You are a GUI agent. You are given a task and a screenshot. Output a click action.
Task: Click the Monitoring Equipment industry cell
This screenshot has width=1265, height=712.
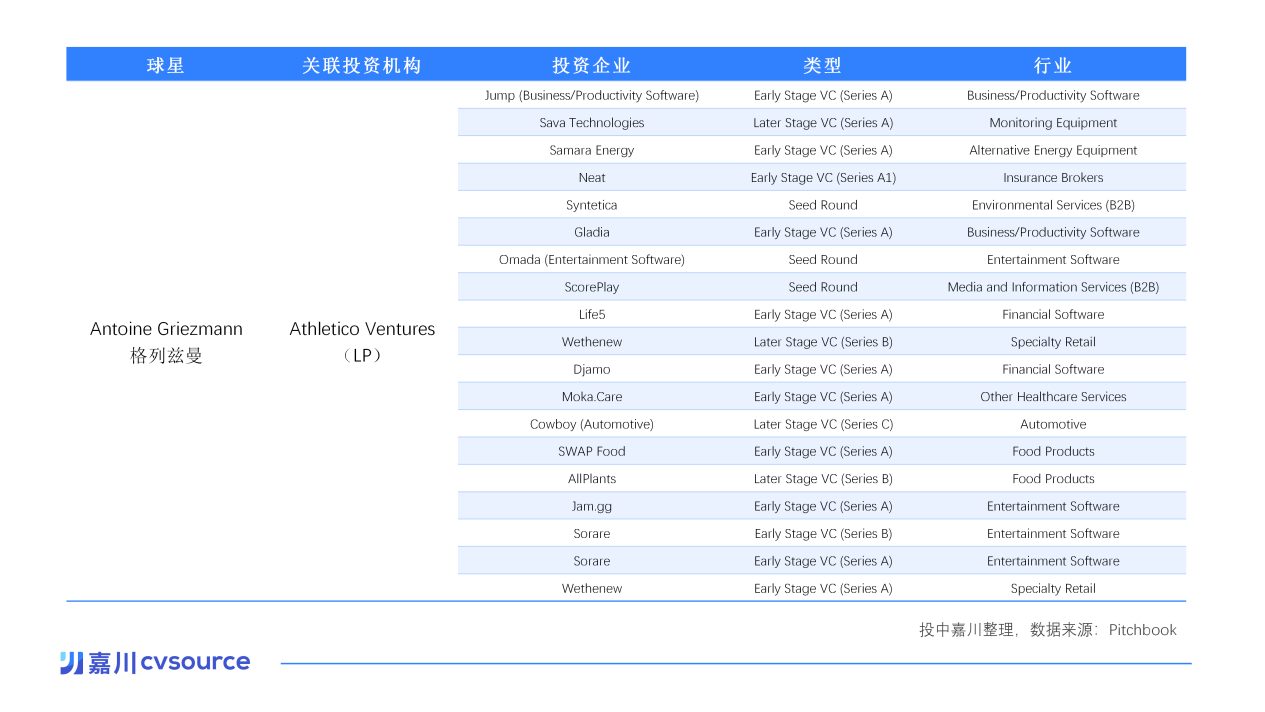[1053, 123]
